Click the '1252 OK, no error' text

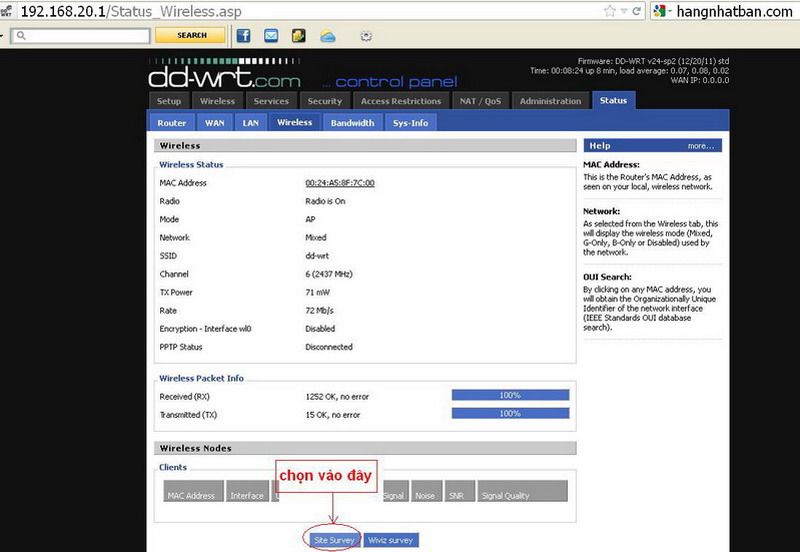337,396
